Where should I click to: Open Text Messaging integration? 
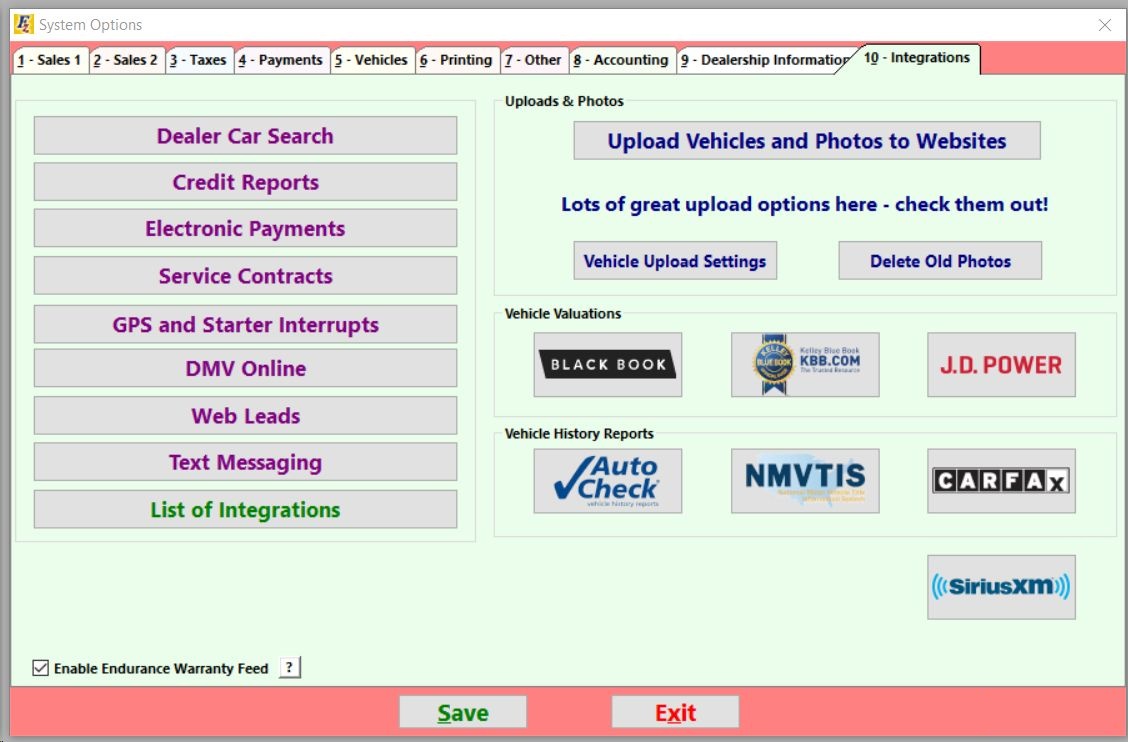coord(245,461)
